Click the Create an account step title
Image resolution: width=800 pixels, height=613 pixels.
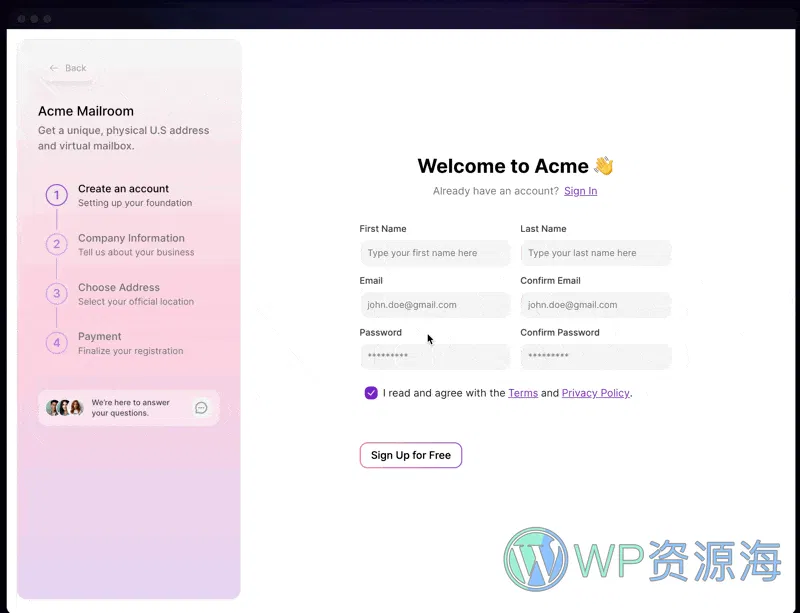123,189
